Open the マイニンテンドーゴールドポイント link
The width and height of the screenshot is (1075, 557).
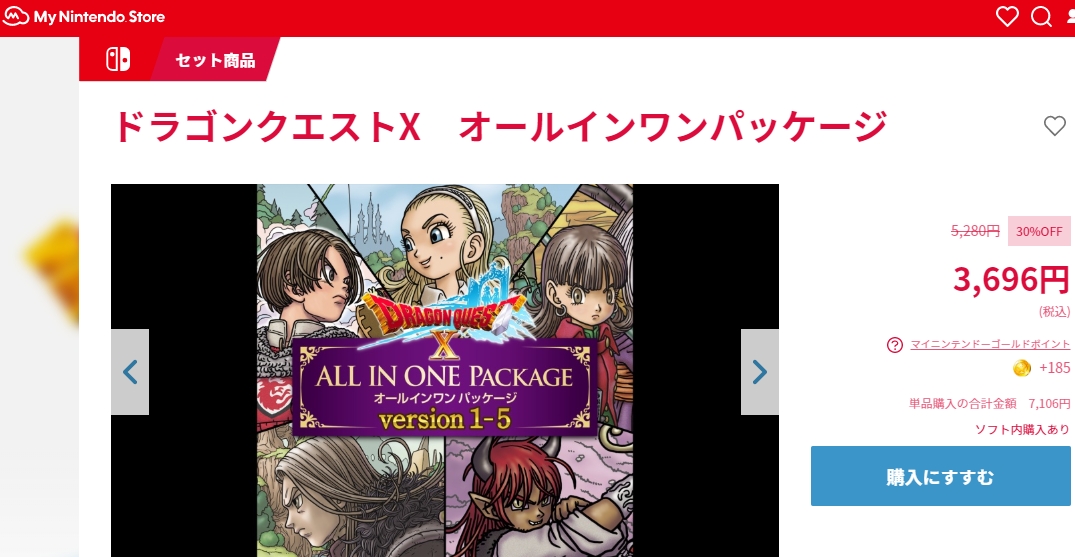pos(990,344)
